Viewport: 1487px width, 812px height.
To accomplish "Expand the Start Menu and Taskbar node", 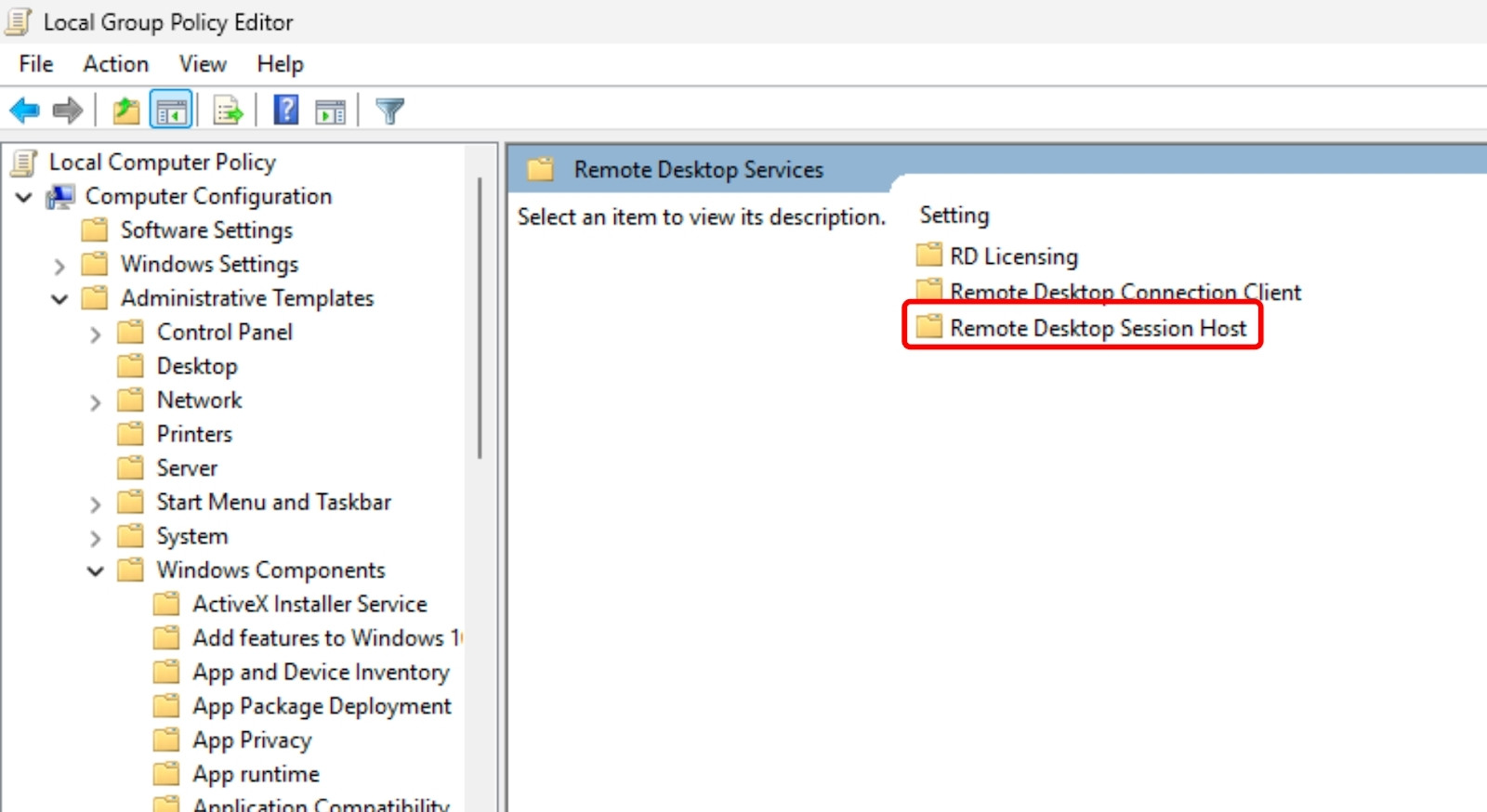I will 96,504.
